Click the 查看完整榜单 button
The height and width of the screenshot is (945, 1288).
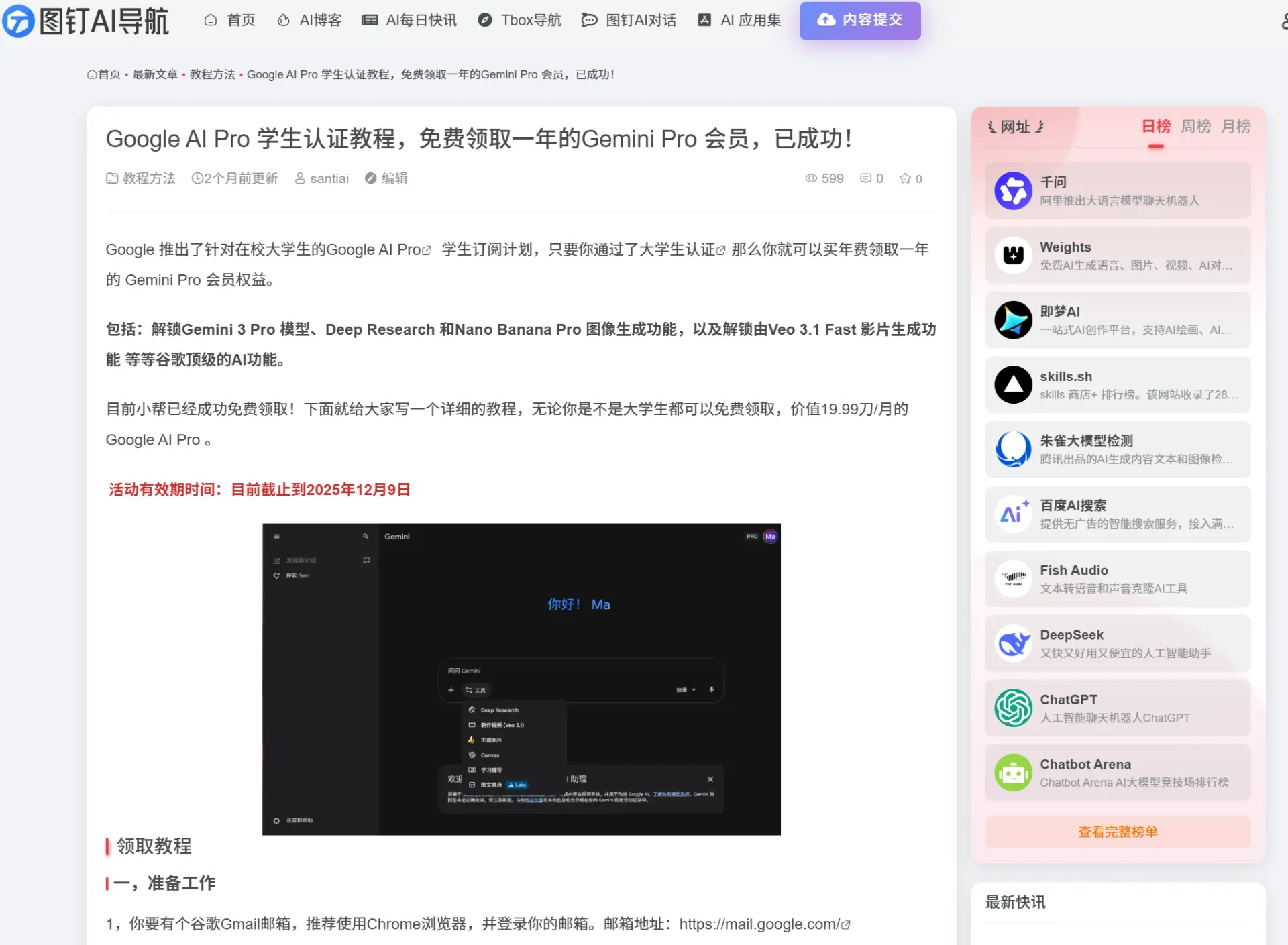pos(1118,832)
